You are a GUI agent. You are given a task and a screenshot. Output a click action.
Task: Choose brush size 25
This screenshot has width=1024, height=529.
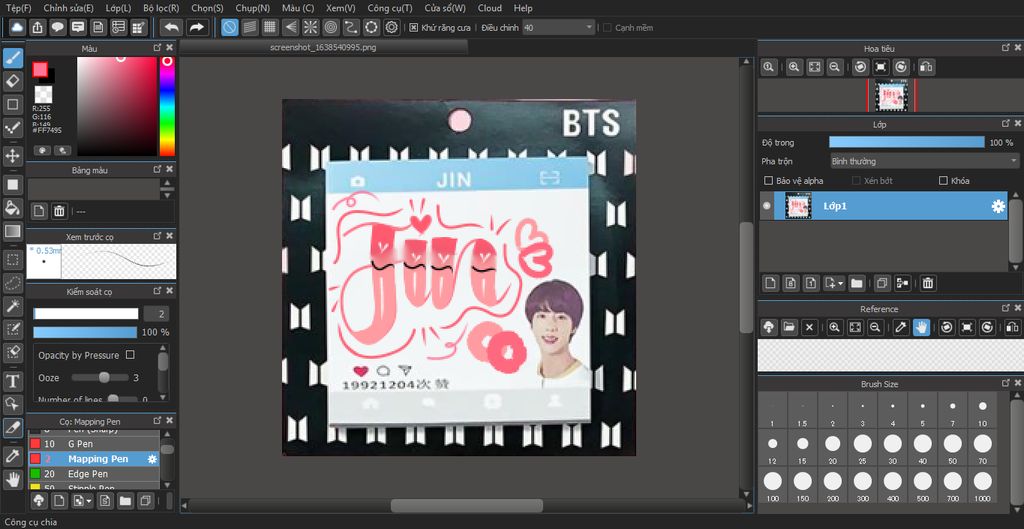862,448
